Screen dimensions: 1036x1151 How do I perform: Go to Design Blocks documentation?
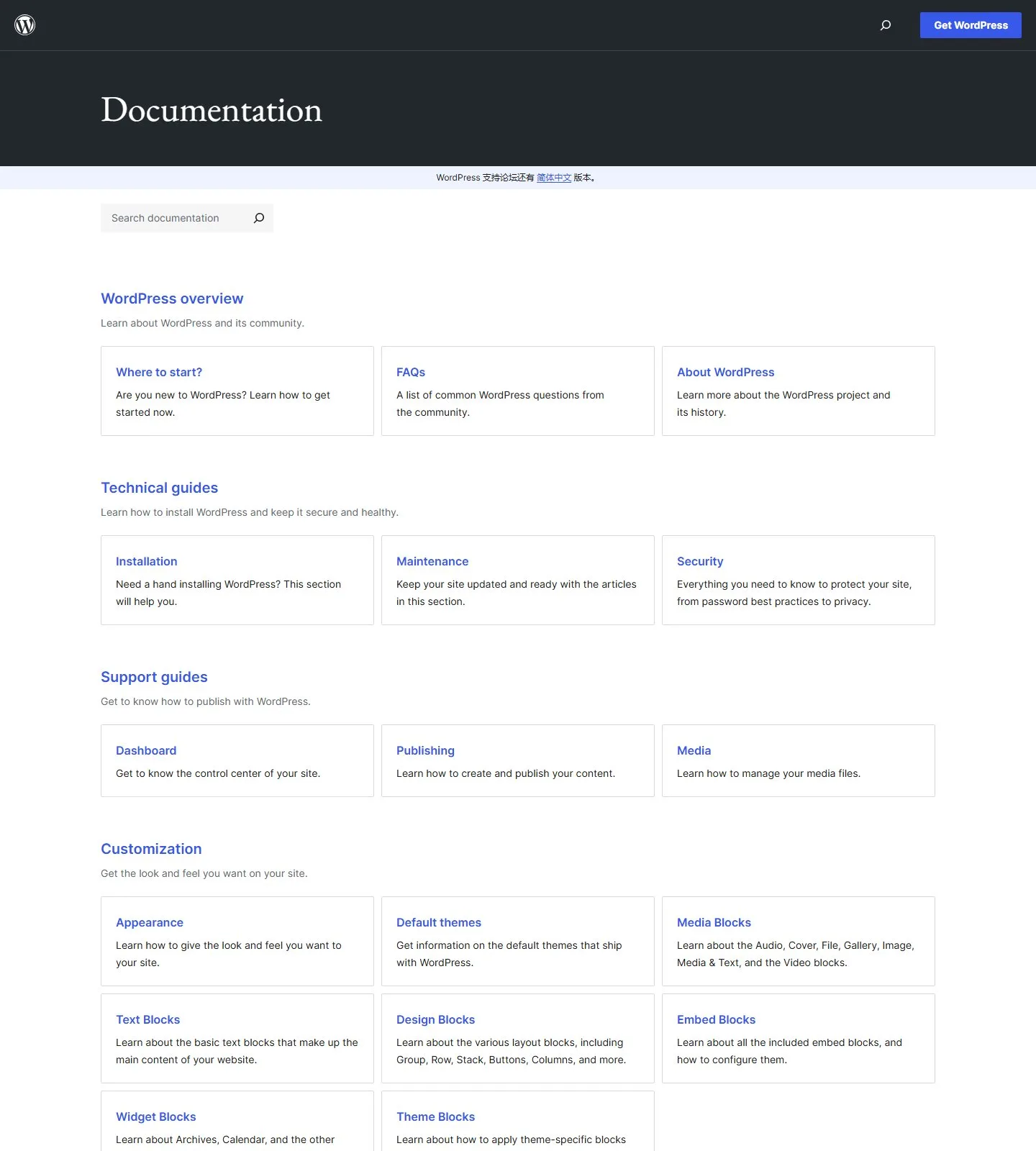click(x=435, y=1019)
